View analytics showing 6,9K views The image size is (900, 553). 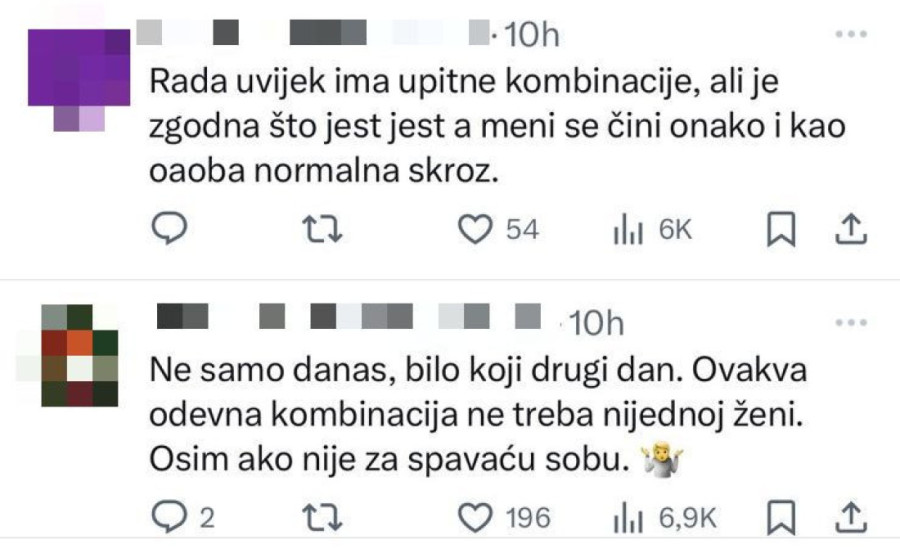(626, 517)
